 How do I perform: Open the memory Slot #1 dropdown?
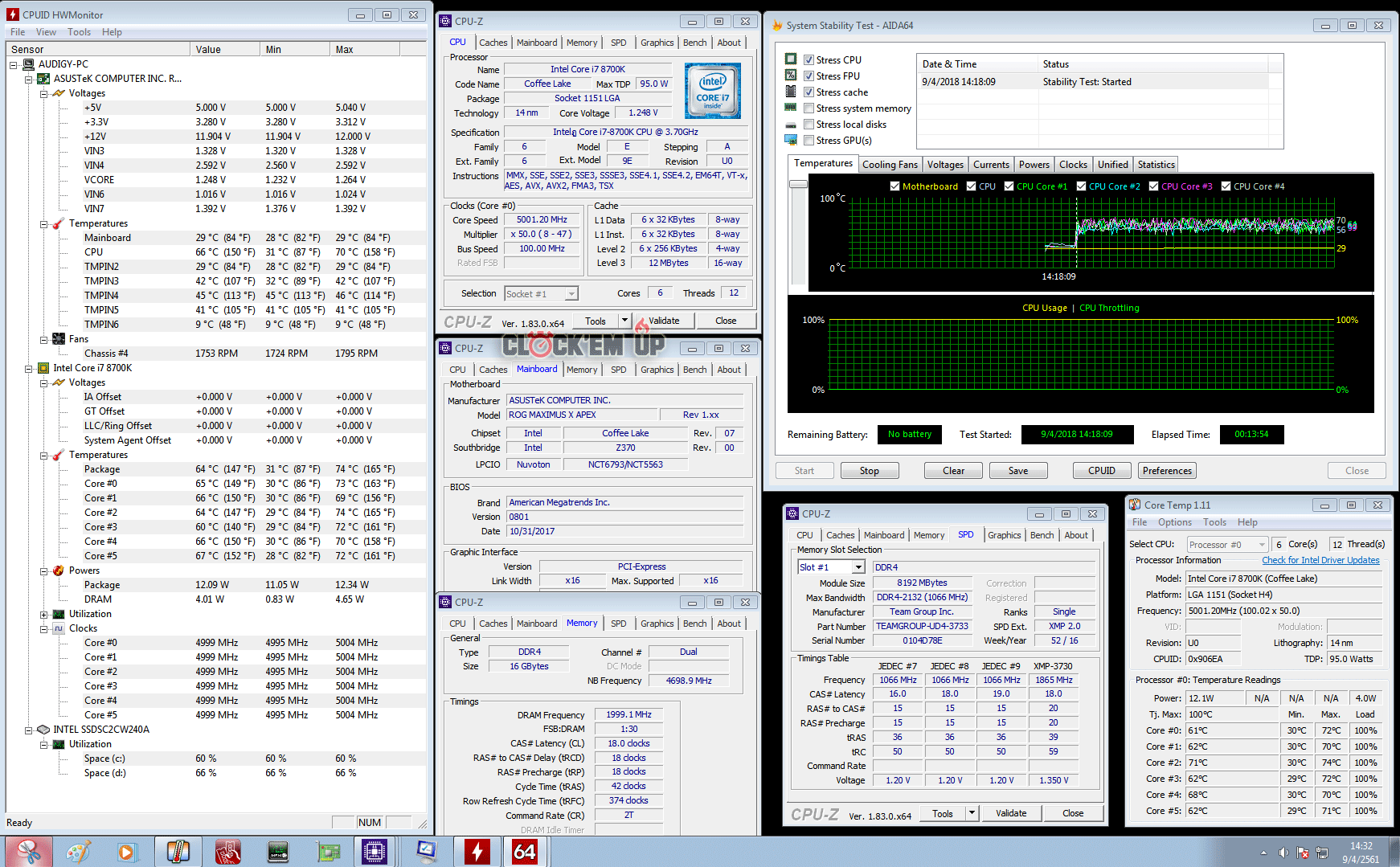coord(858,567)
